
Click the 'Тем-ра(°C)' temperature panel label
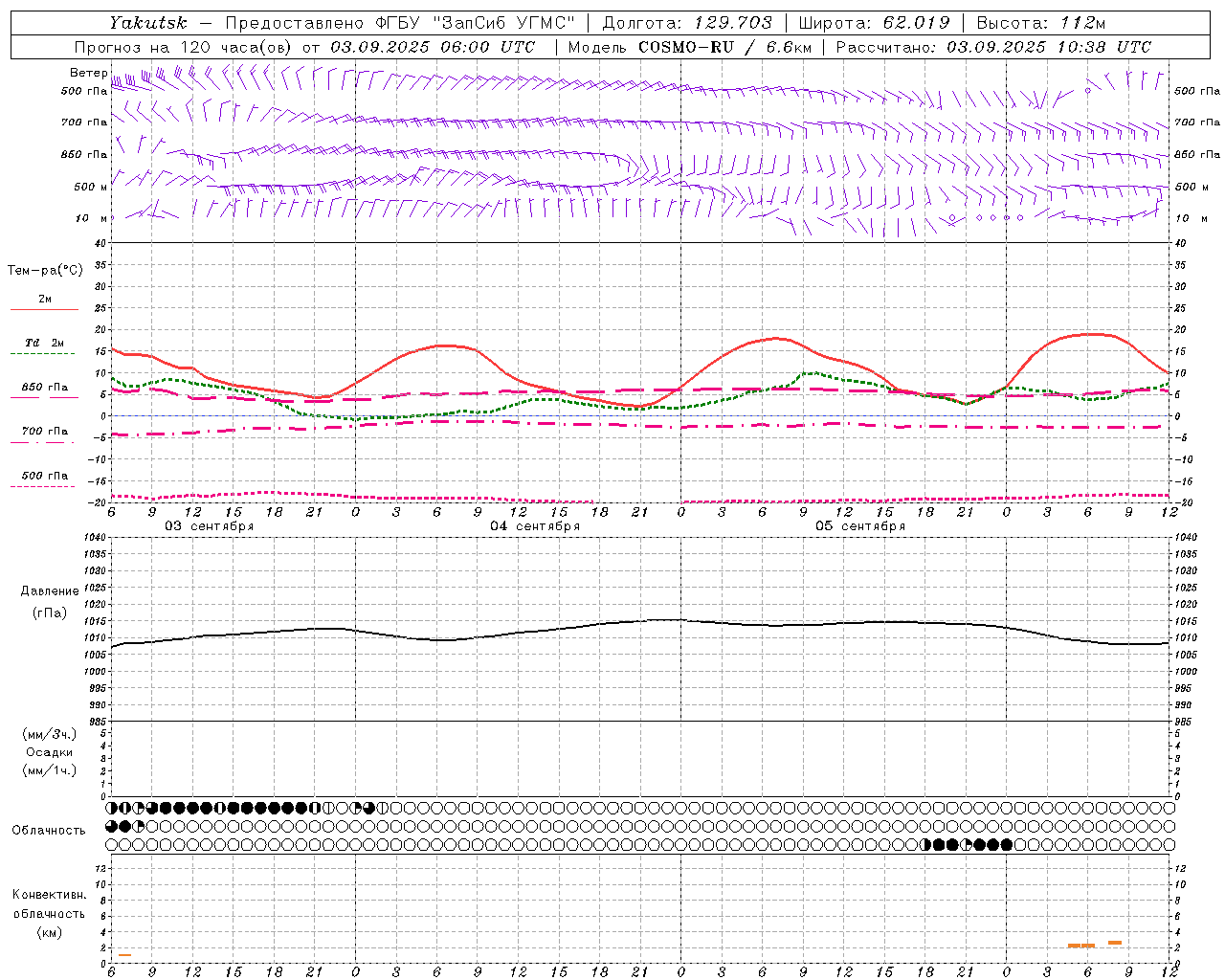click(x=45, y=271)
